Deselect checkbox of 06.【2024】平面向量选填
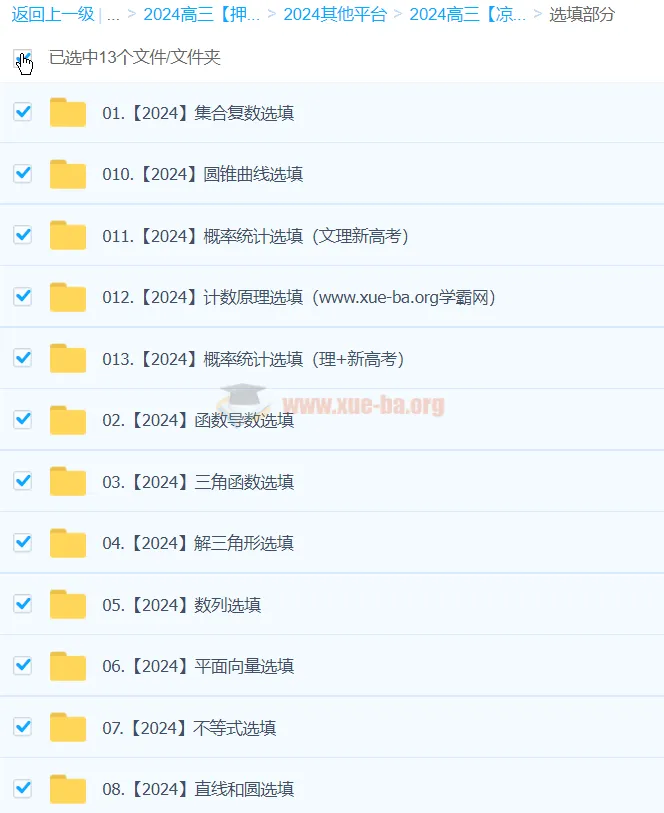The image size is (664, 813). pyautogui.click(x=23, y=665)
